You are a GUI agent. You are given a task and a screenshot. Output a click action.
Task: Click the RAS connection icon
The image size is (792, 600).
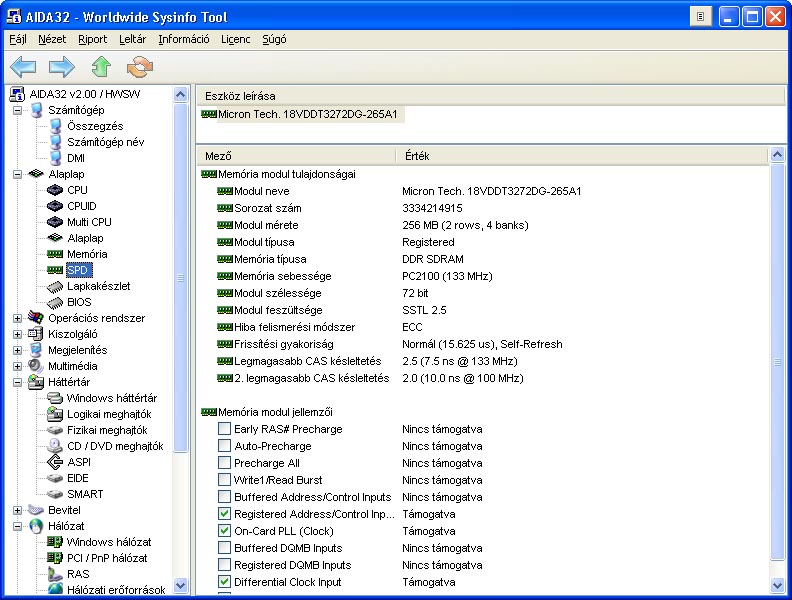pyautogui.click(x=55, y=574)
